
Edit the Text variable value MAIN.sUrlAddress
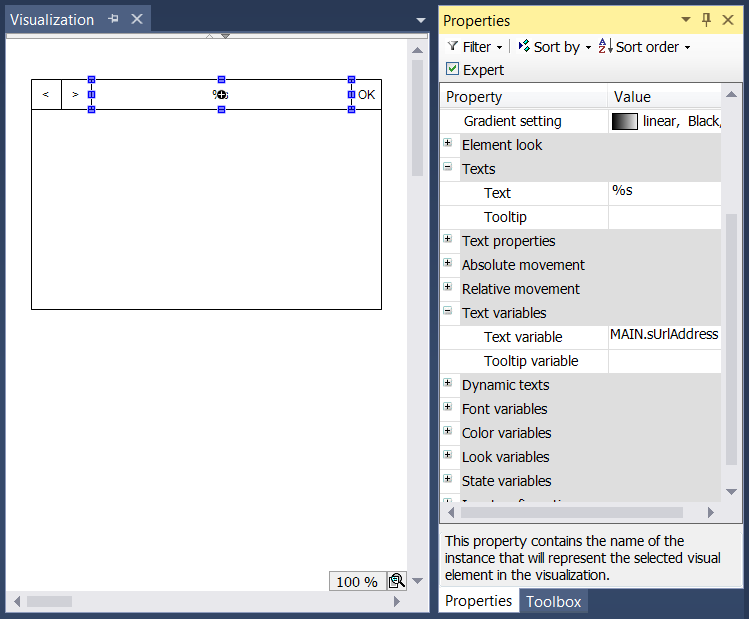664,337
